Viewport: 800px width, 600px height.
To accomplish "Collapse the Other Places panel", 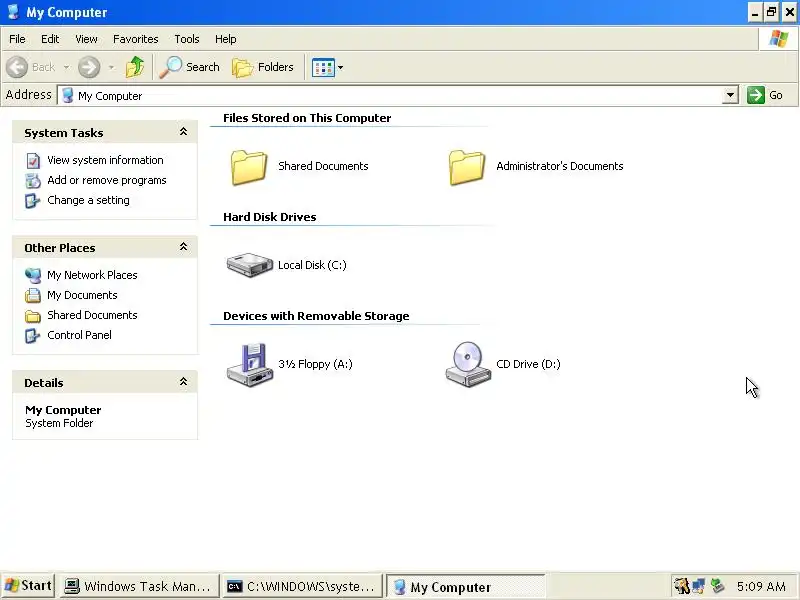I will click(183, 247).
